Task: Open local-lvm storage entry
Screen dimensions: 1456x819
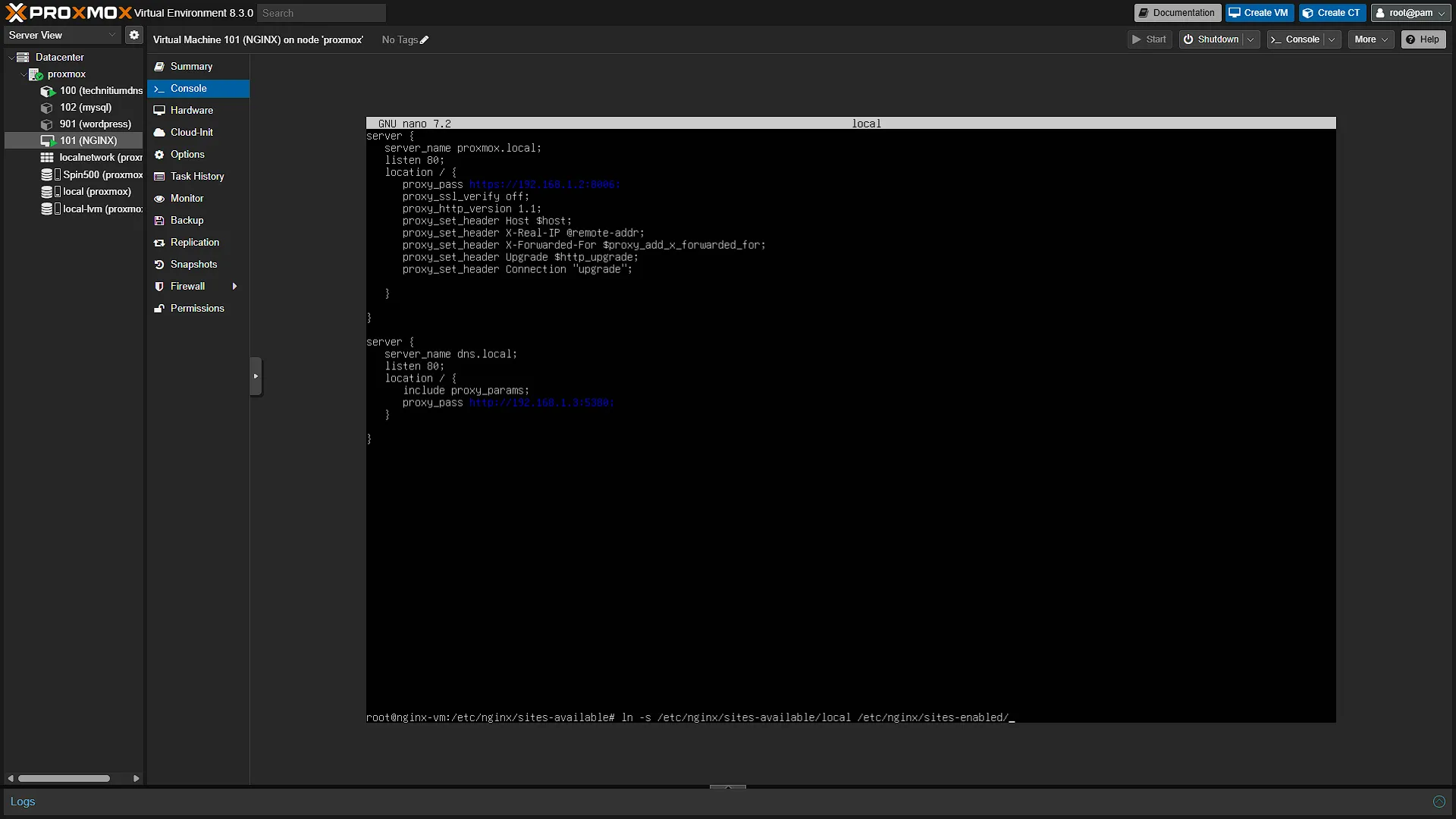Action: 92,209
